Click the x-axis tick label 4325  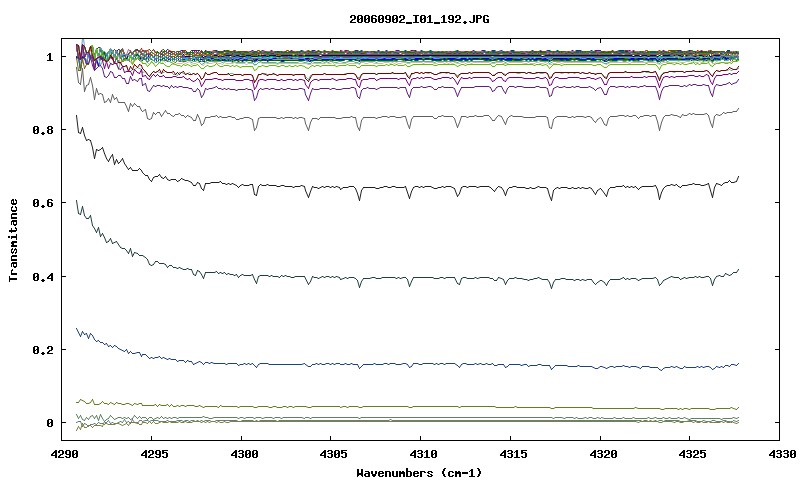tap(692, 454)
